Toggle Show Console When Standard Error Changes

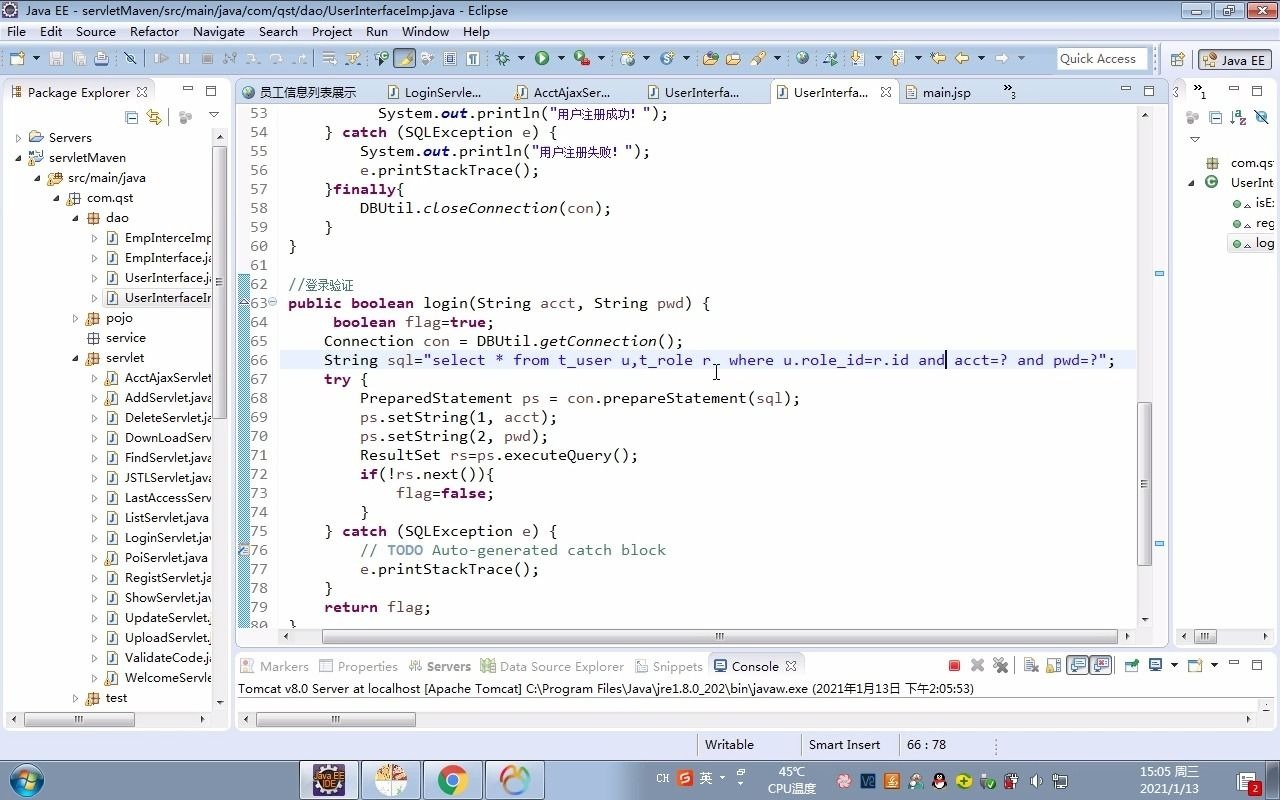pyautogui.click(x=1101, y=666)
